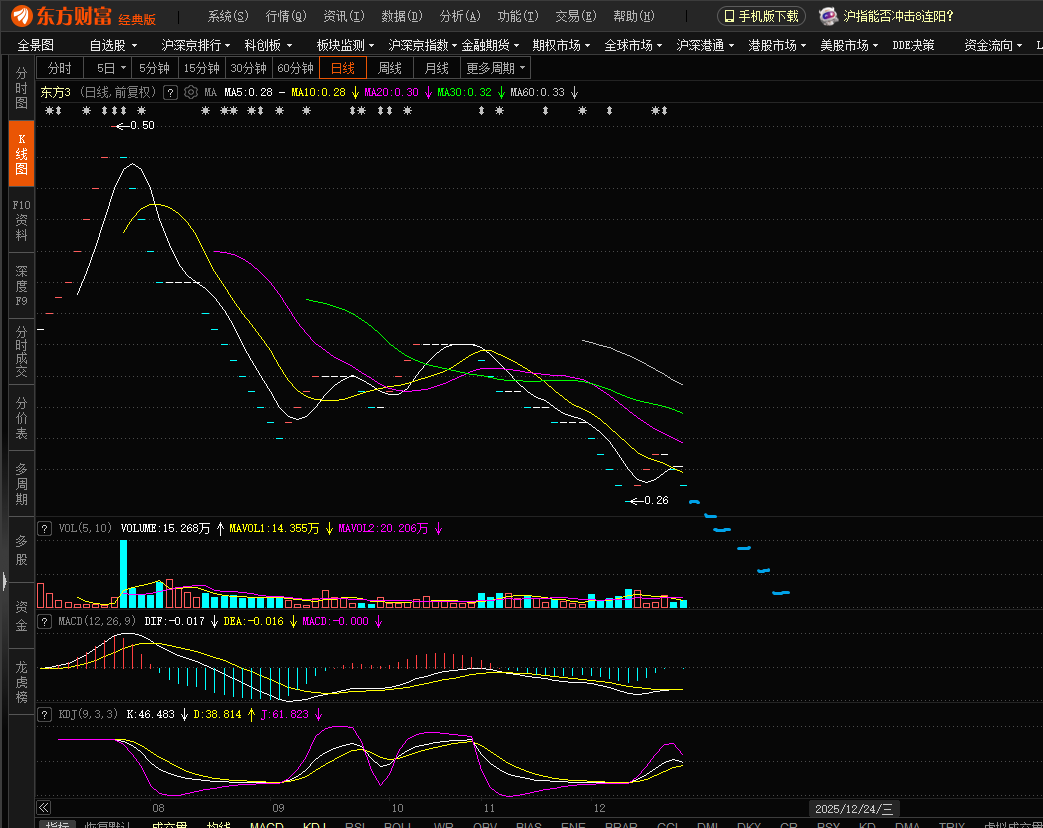
Task: Open the 分析(A) menu
Action: (x=460, y=16)
